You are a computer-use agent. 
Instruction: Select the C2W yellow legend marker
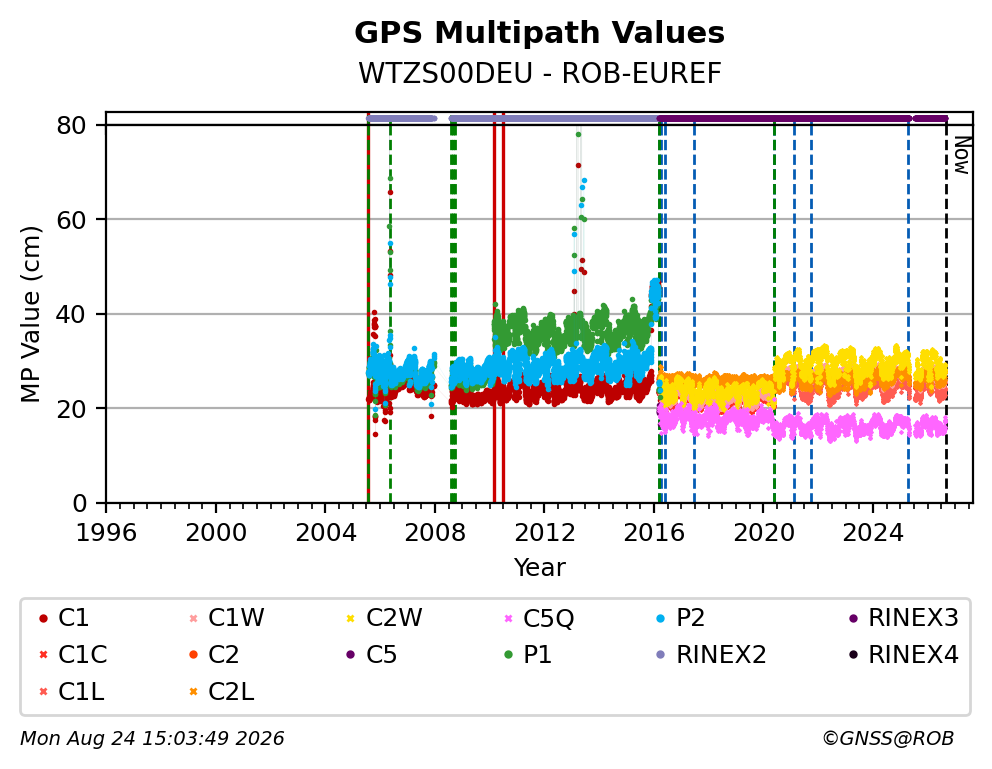pyautogui.click(x=350, y=618)
